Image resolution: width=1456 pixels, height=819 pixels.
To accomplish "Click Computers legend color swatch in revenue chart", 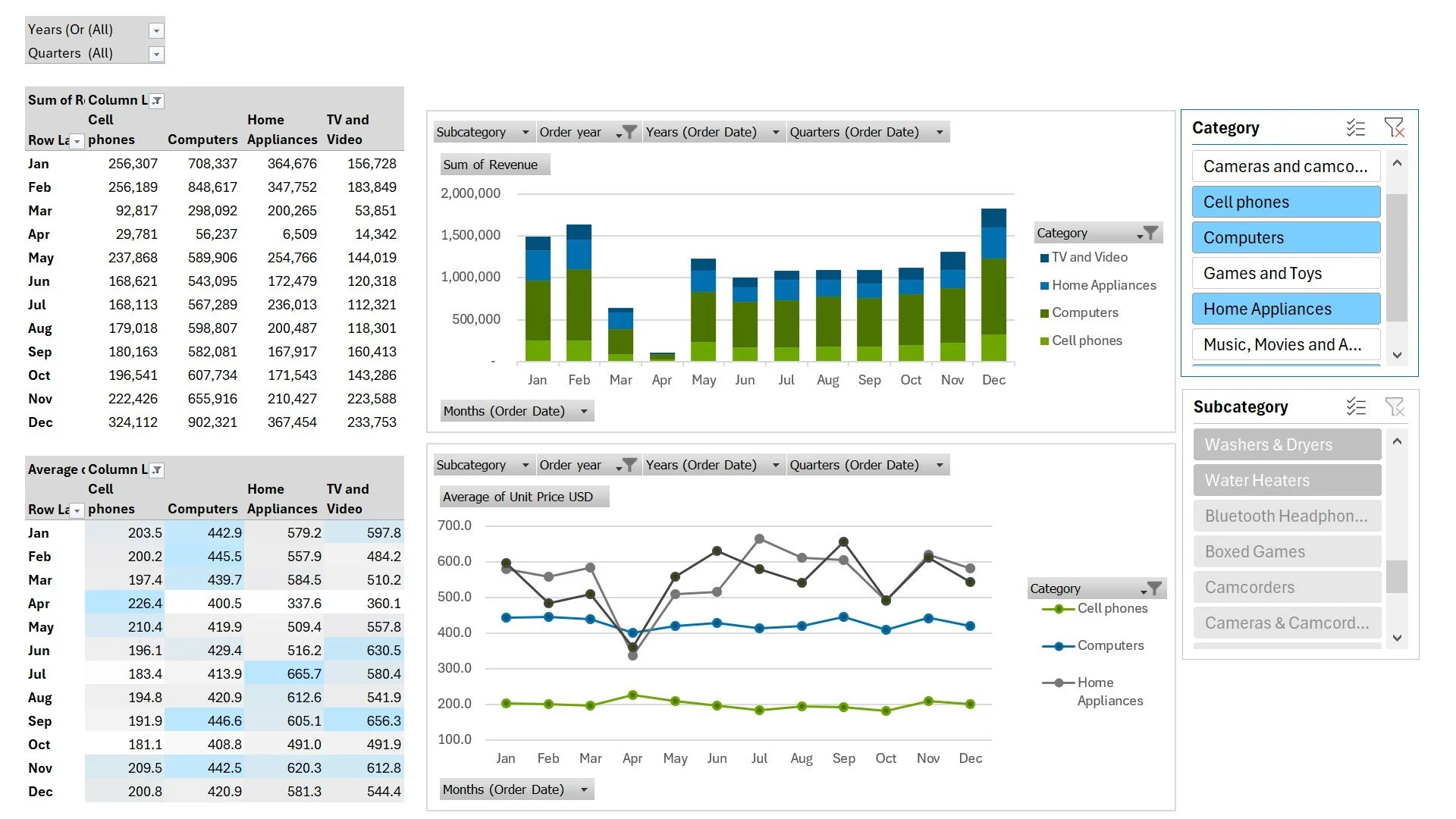I will (1044, 313).
